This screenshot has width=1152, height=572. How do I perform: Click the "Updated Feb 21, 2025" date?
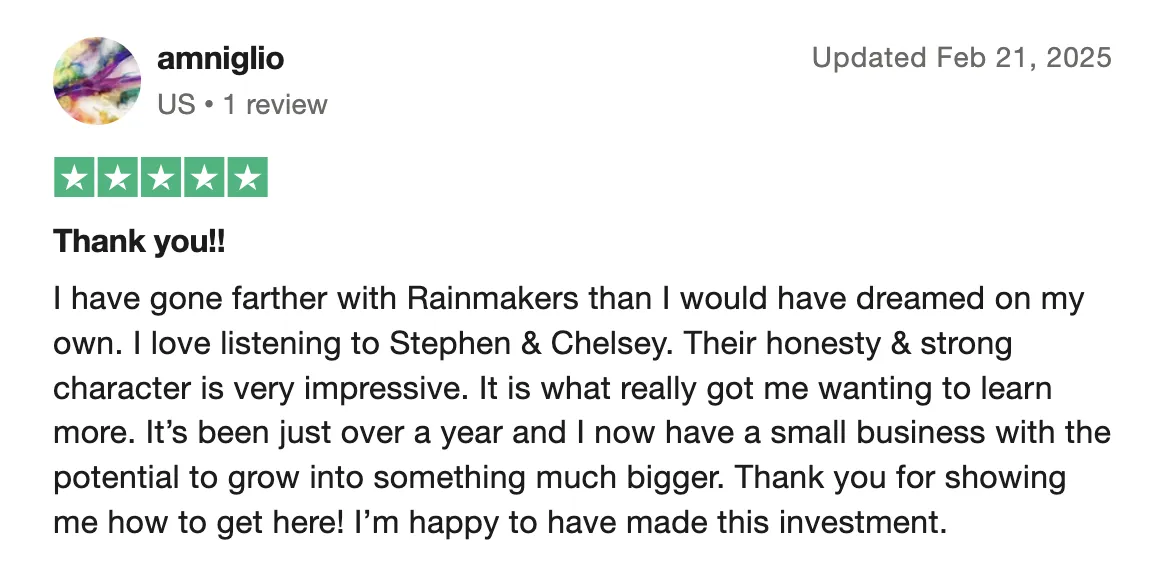pyautogui.click(x=962, y=57)
